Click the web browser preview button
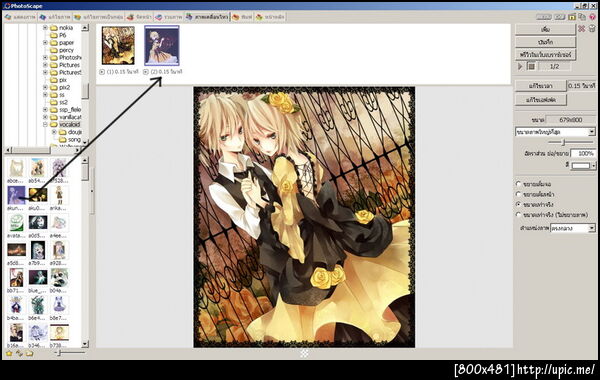The width and height of the screenshot is (600, 380). [545, 55]
